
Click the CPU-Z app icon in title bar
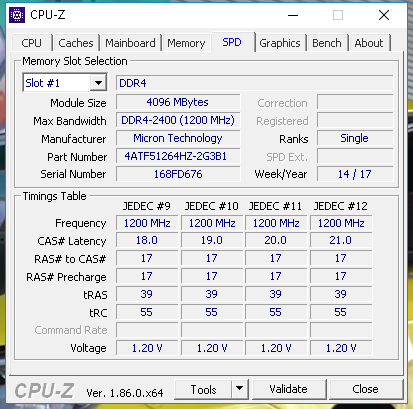click(x=17, y=15)
